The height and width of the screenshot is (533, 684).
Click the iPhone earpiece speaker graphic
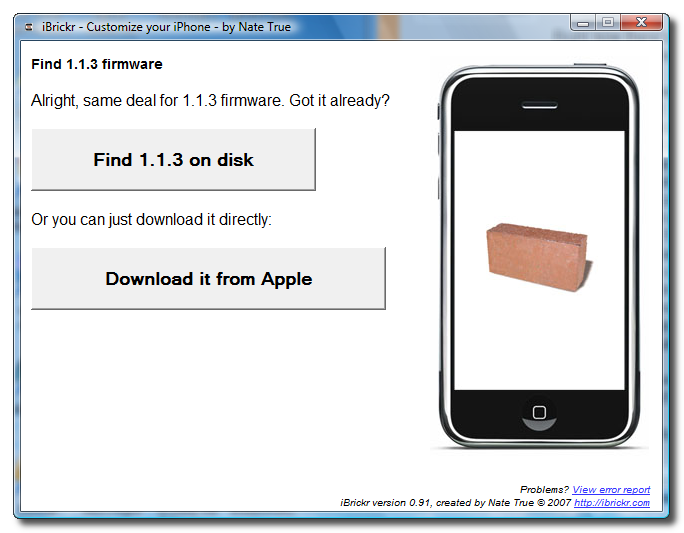540,105
